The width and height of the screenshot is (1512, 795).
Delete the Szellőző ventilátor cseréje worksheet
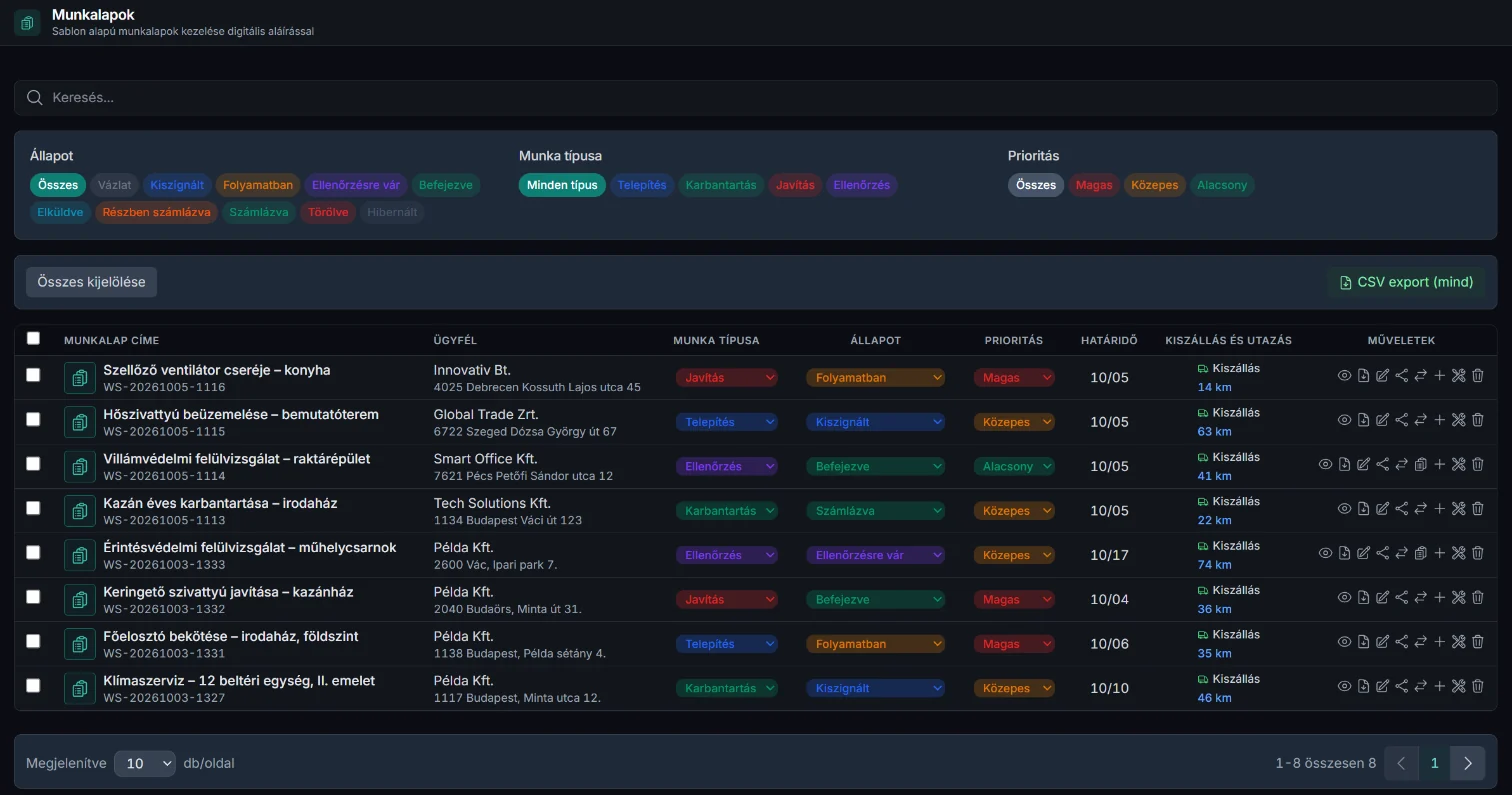[1477, 376]
